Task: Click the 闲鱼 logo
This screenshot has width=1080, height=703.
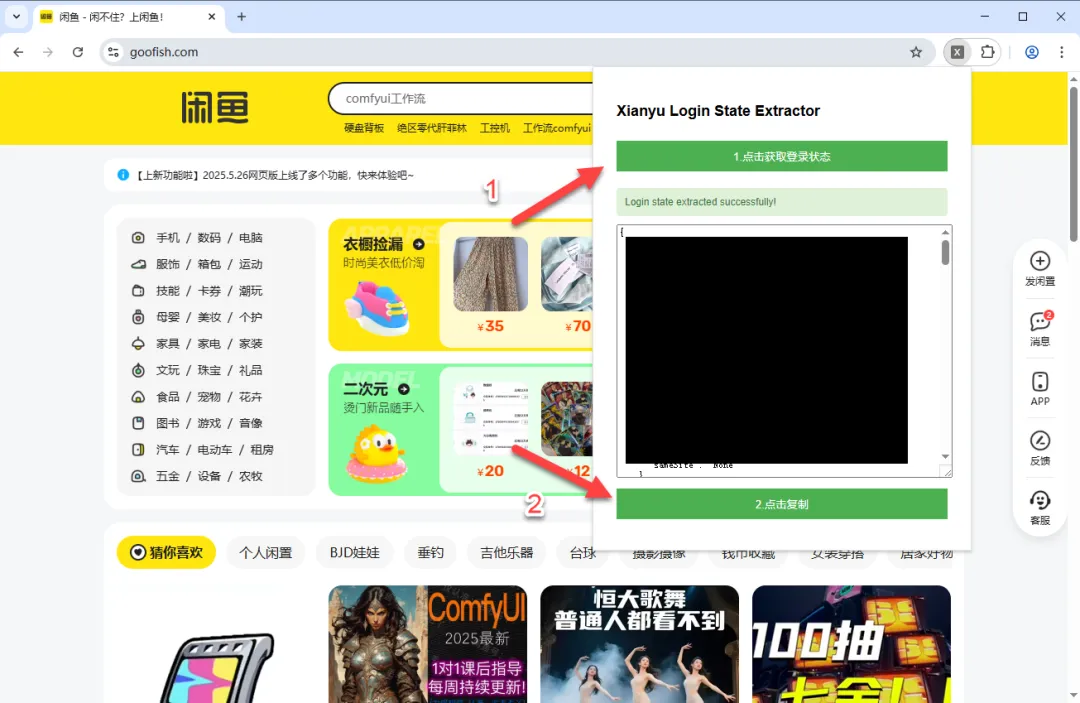Action: 214,108
